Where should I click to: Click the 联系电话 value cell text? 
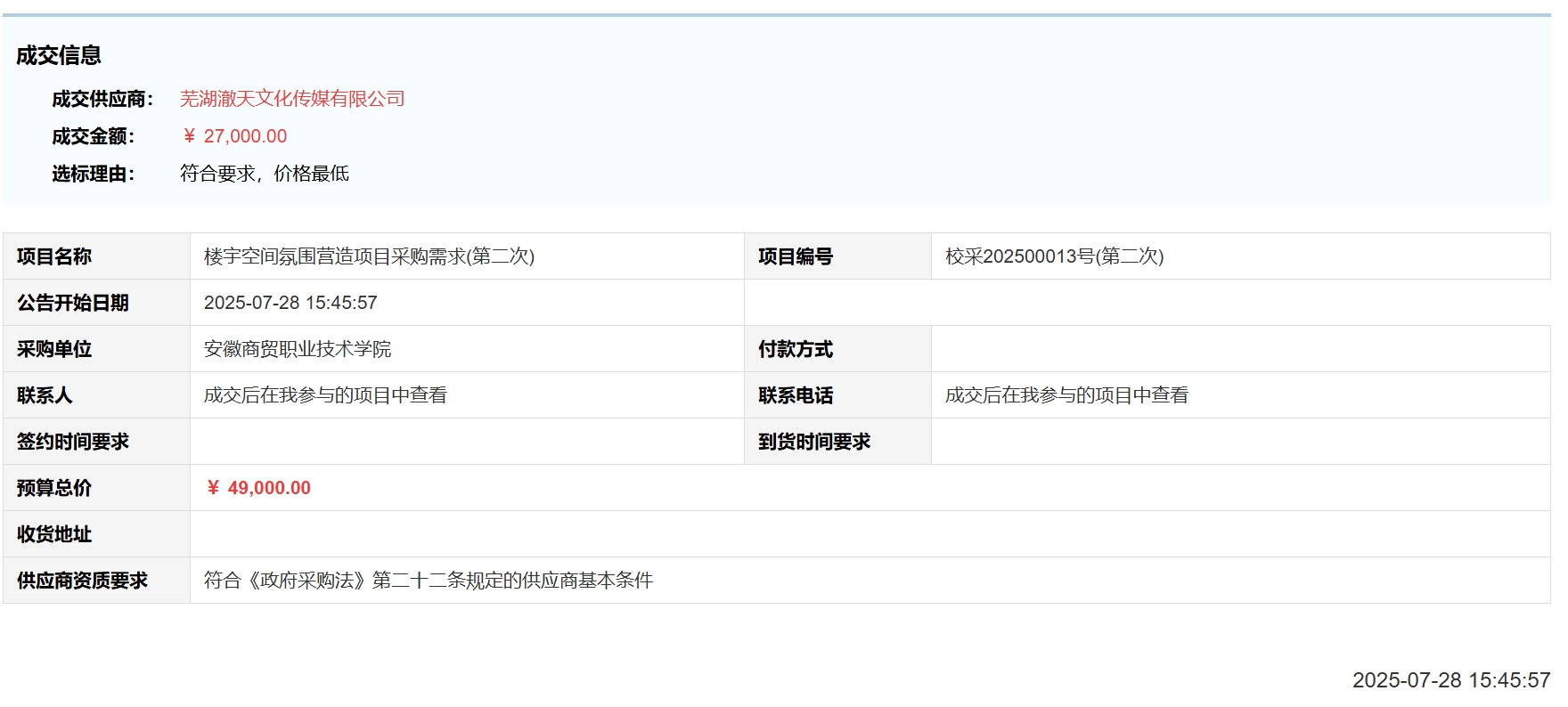1066,395
